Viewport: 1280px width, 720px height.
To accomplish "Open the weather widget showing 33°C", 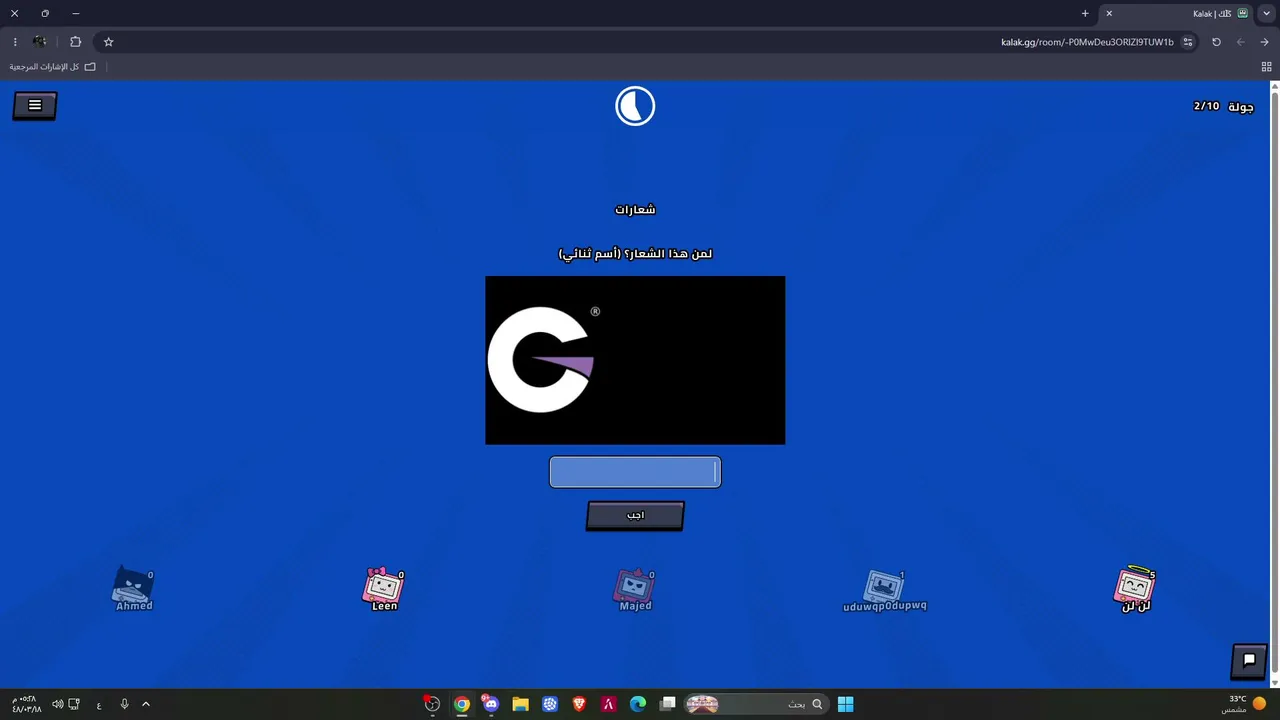I will 1245,704.
